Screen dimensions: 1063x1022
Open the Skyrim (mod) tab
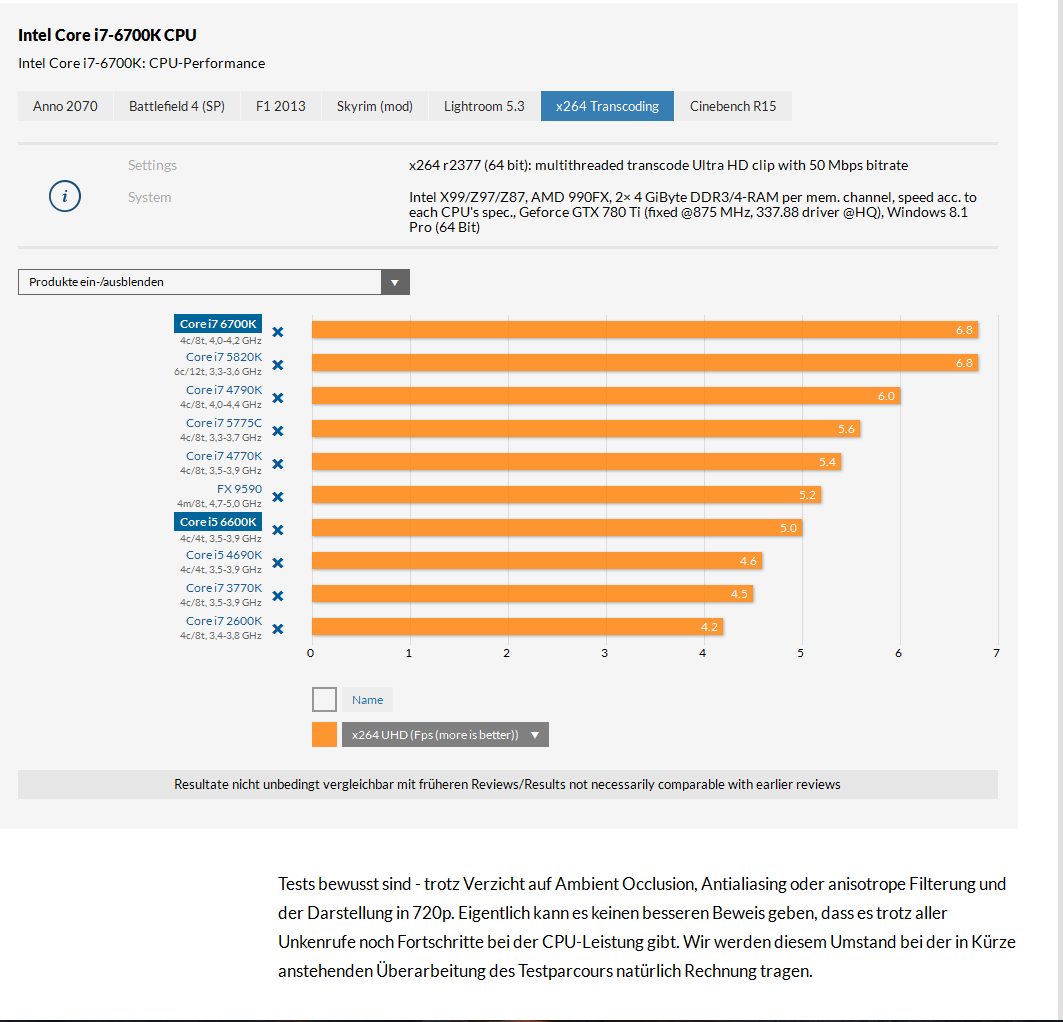coord(375,106)
